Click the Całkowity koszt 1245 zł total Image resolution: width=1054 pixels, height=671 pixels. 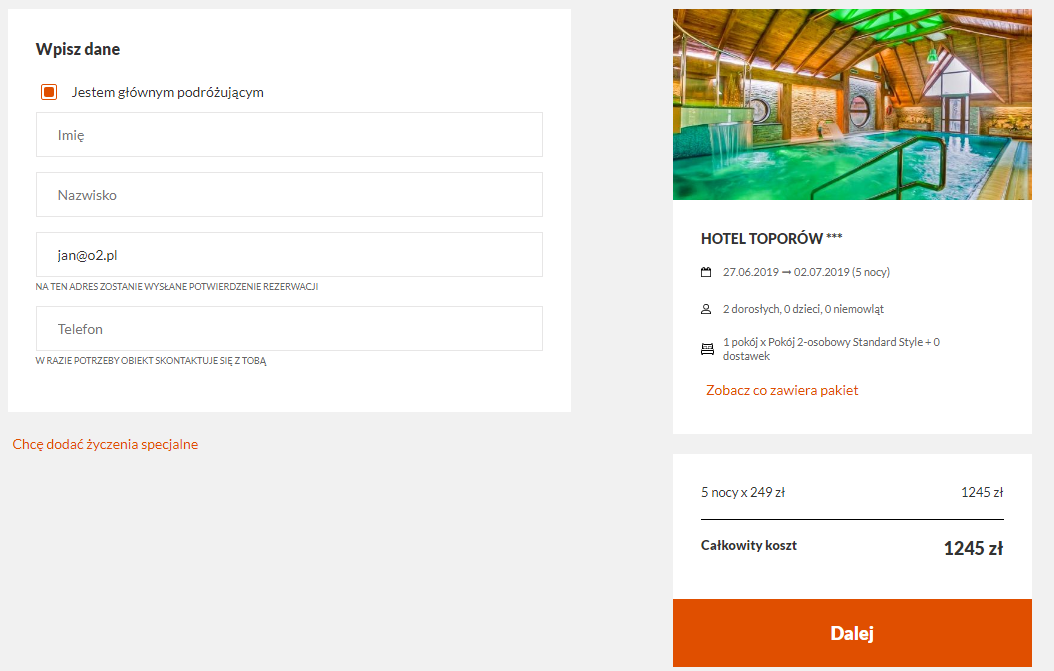click(x=852, y=547)
